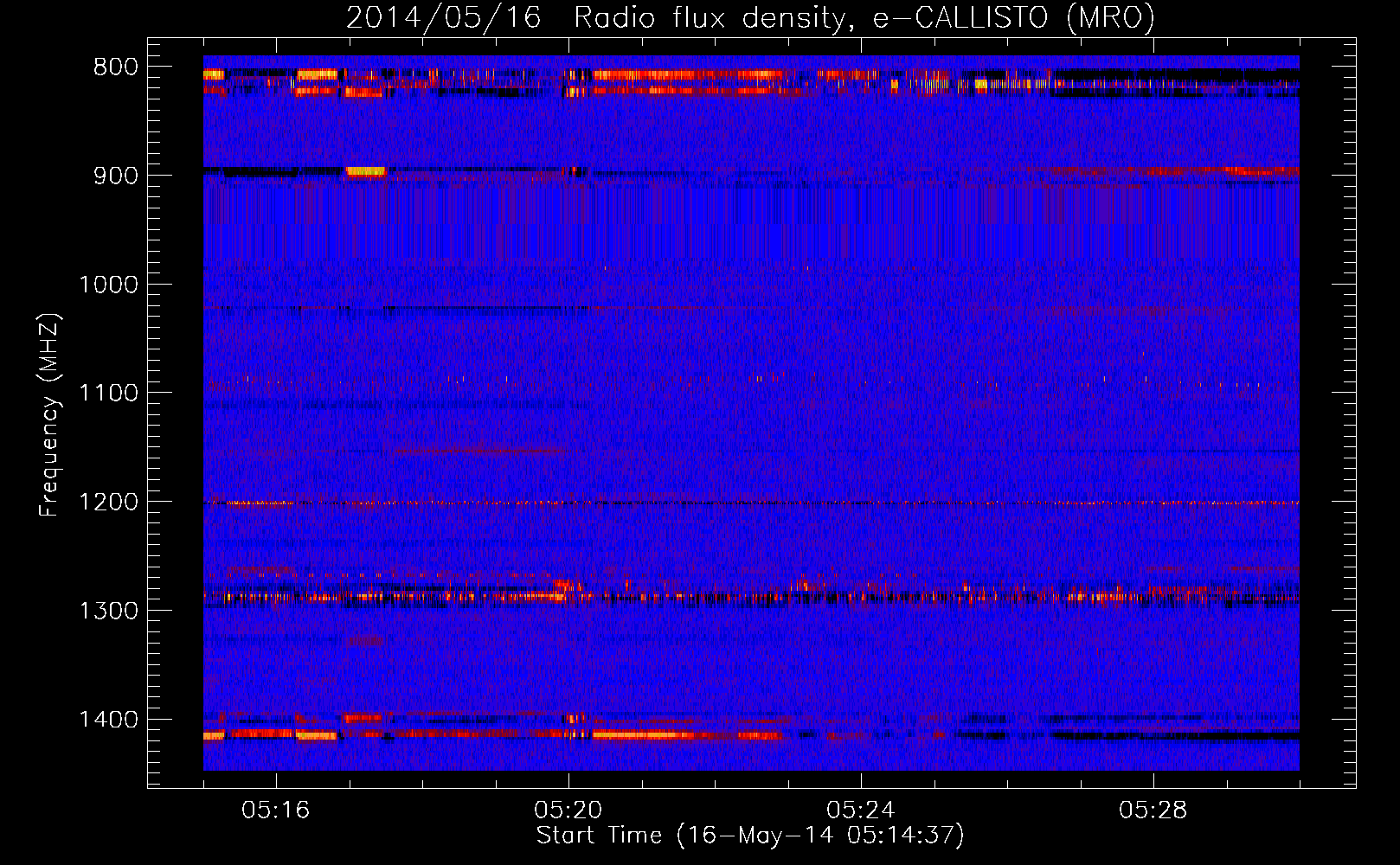Click the 'Frequency (MHZ)' axis title
The width and height of the screenshot is (1400, 865).
pyautogui.click(x=49, y=415)
